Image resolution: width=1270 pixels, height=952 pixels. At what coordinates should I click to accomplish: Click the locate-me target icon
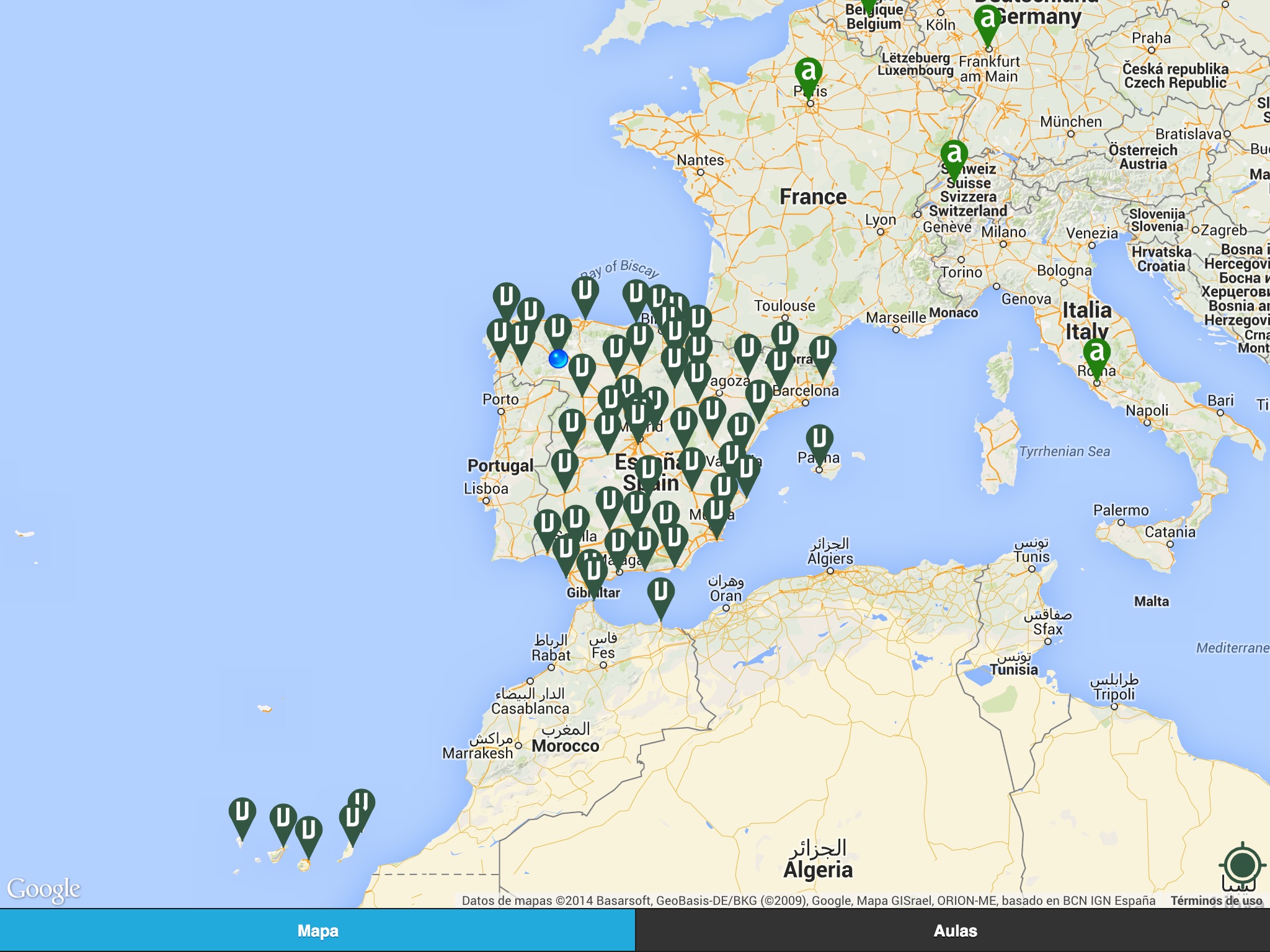pos(1241,865)
